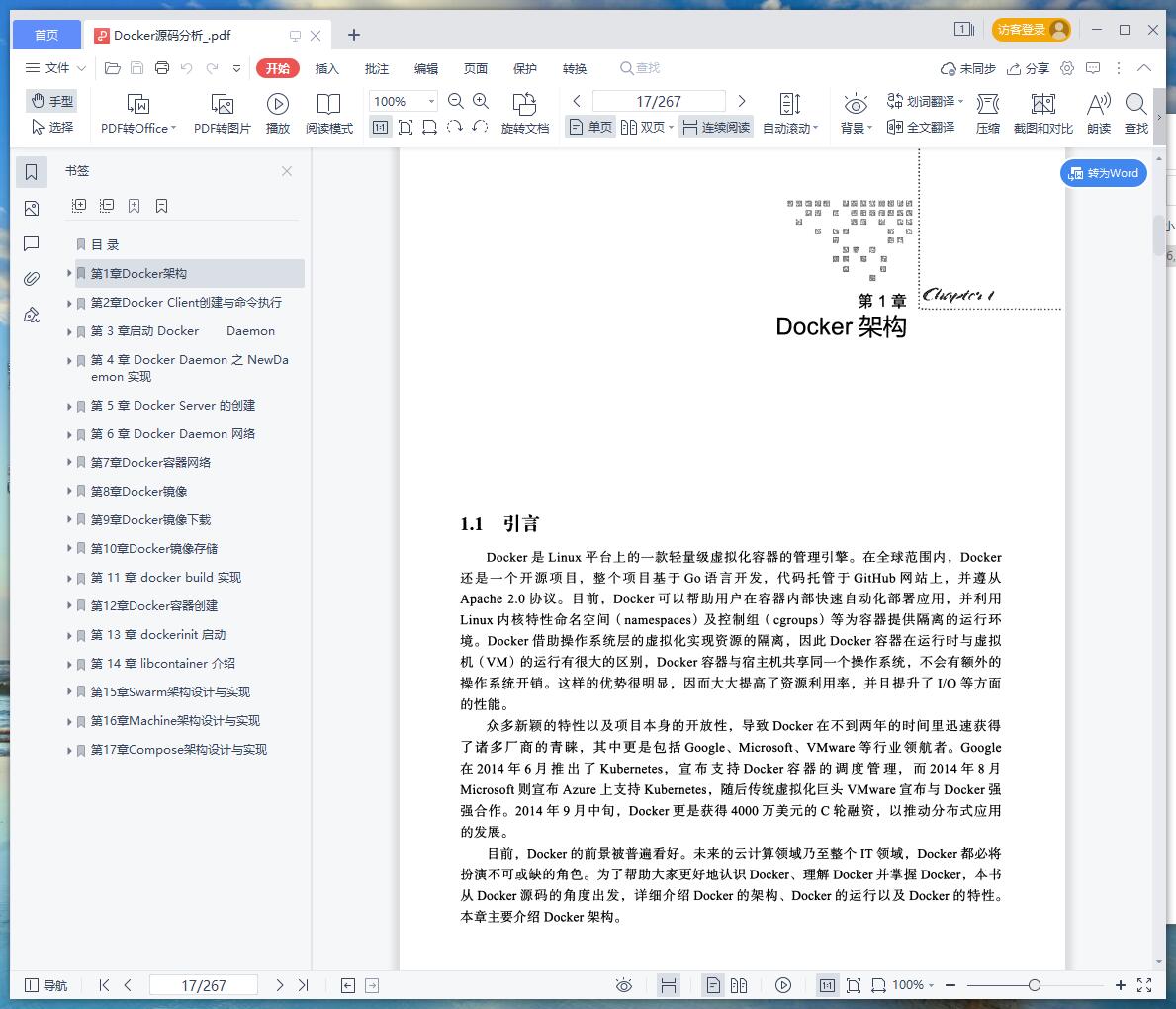
Task: Collapse all bookmarks icon
Action: coord(107,206)
